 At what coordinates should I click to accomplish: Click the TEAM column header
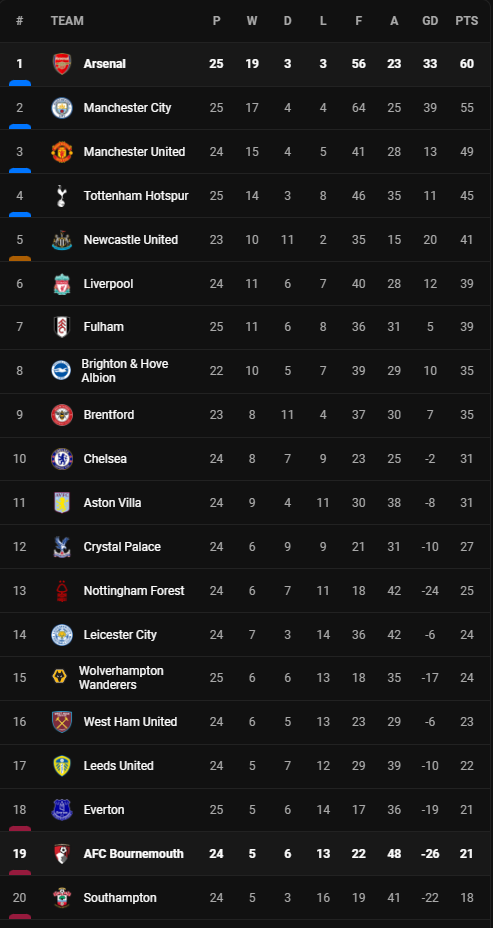[x=67, y=21]
